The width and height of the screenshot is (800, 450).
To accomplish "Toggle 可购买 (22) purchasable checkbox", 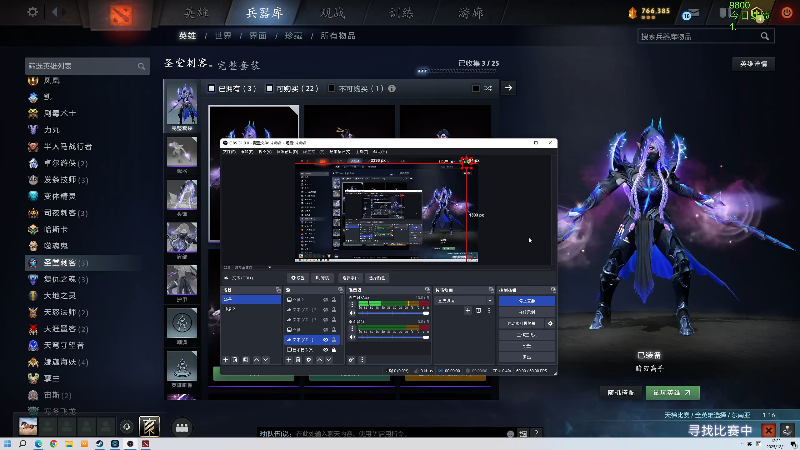I will [269, 89].
